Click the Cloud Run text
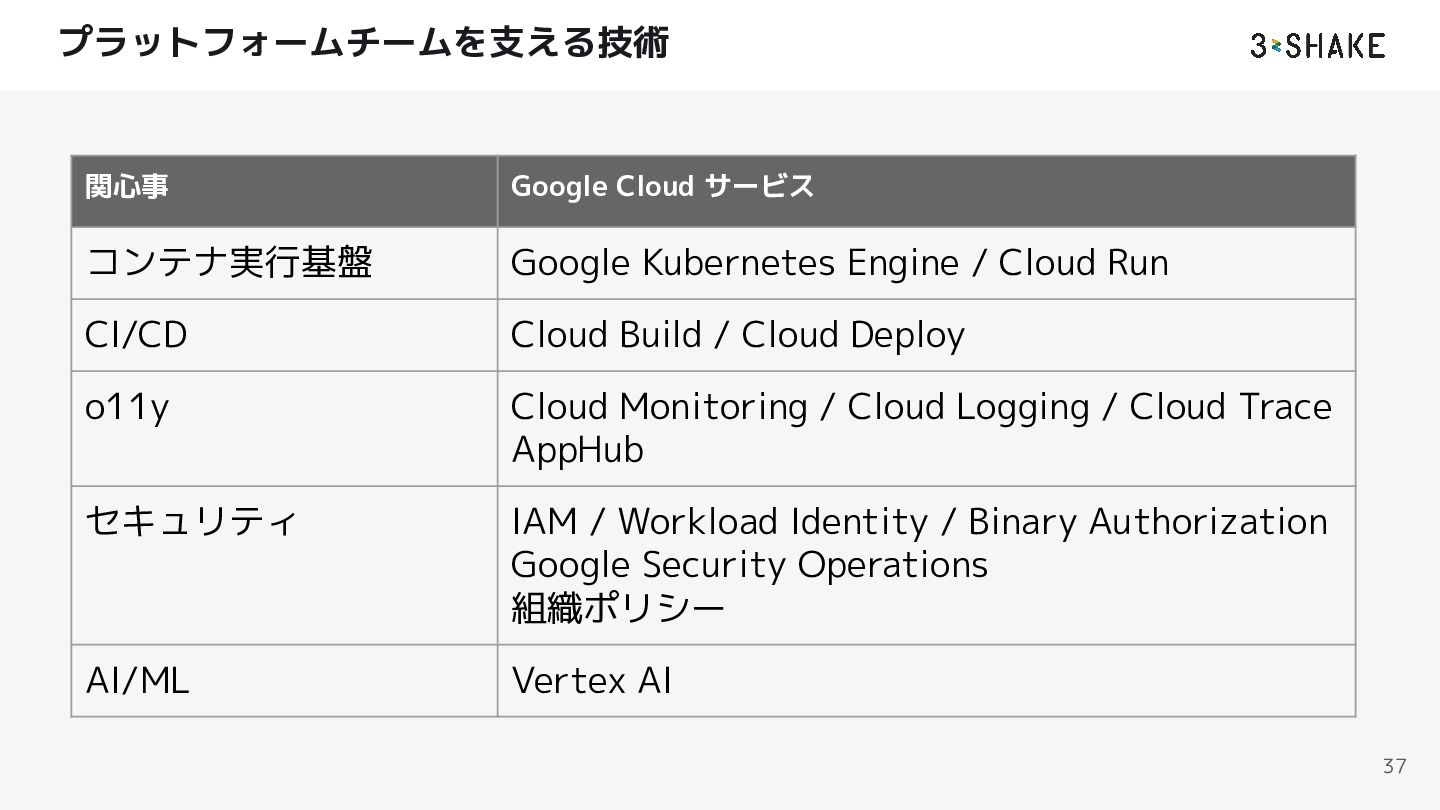Viewport: 1440px width, 810px height. [x=1083, y=263]
